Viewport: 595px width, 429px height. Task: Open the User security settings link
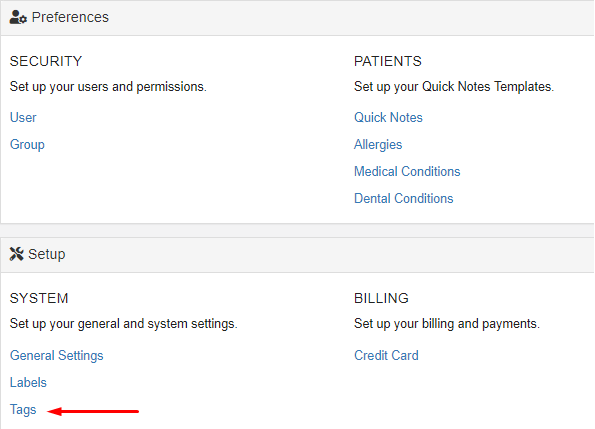coord(23,118)
